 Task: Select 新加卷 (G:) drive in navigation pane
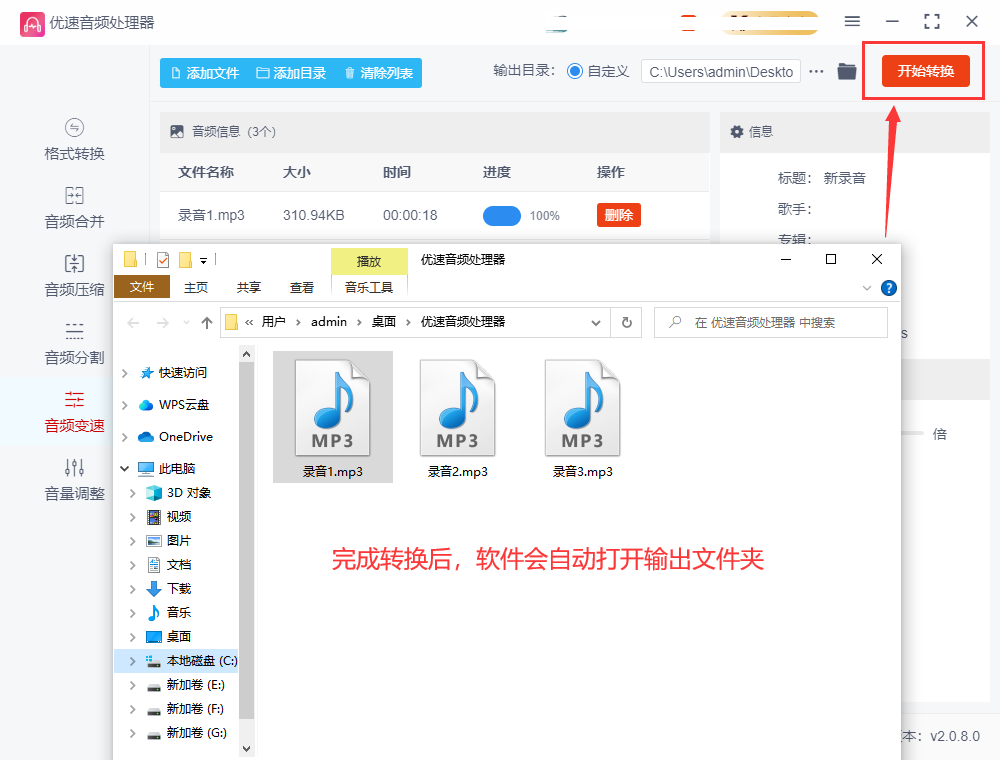[x=195, y=733]
